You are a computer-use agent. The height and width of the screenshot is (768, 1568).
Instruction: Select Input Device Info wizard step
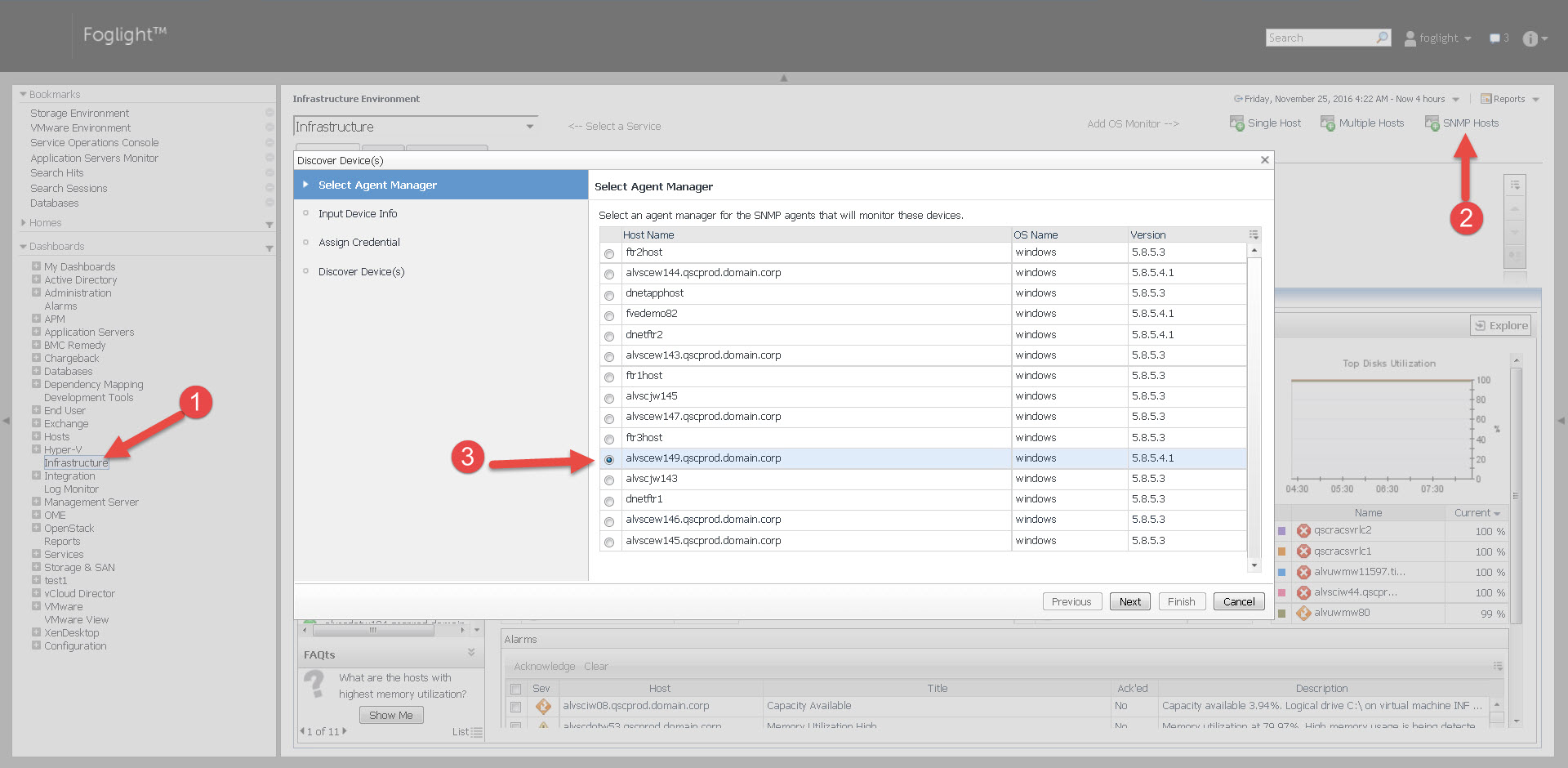coord(358,213)
